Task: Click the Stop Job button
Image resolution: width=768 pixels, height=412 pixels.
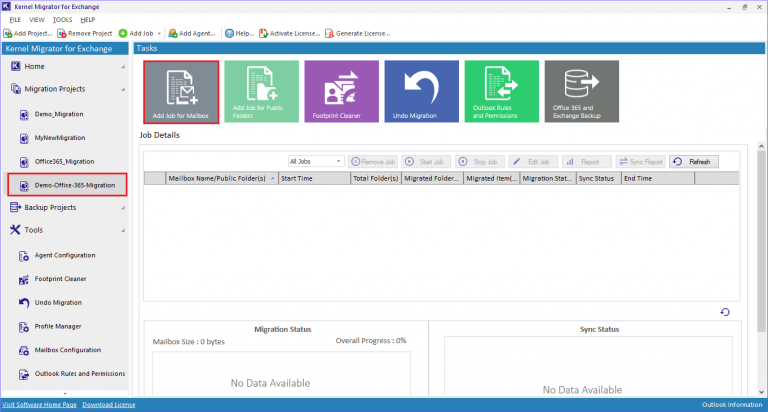Action: (480, 162)
